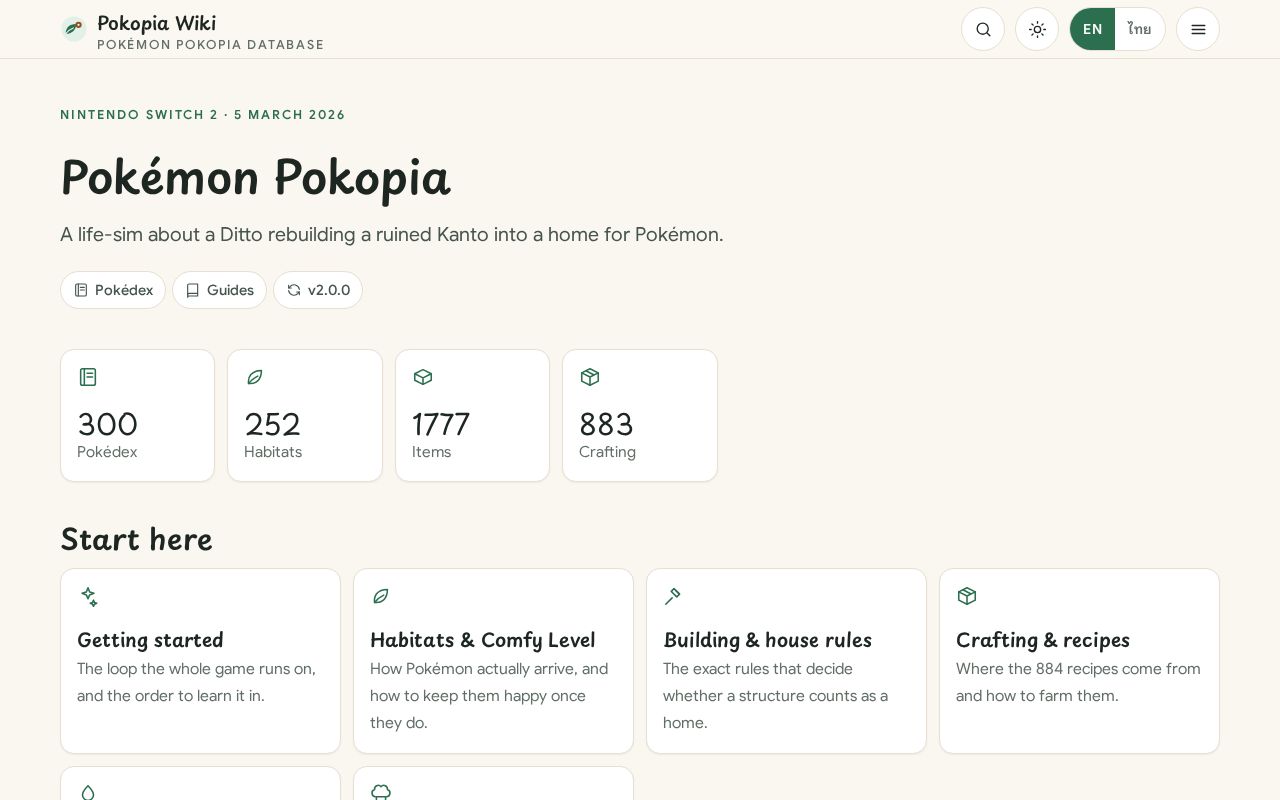The image size is (1280, 800).
Task: Open the hamburger menu
Action: coord(1198,29)
